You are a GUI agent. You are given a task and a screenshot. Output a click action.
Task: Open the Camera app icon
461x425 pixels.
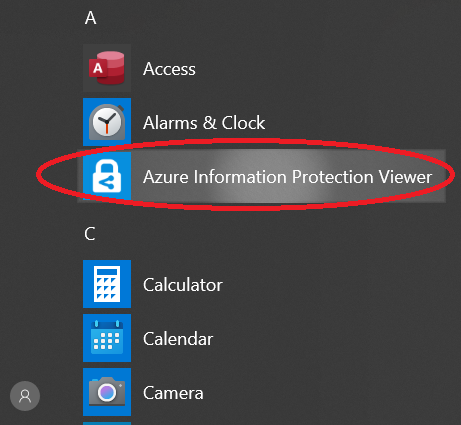107,392
